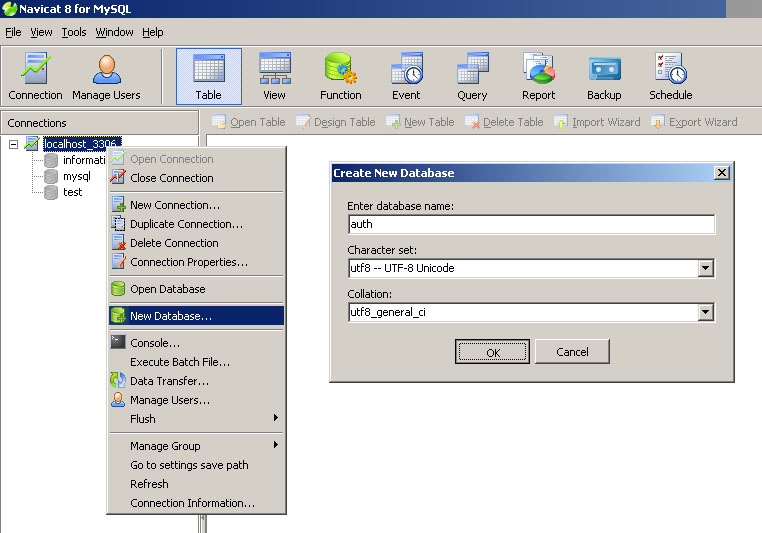The height and width of the screenshot is (533, 762).
Task: Open Console... from context menu
Action: coord(197,343)
